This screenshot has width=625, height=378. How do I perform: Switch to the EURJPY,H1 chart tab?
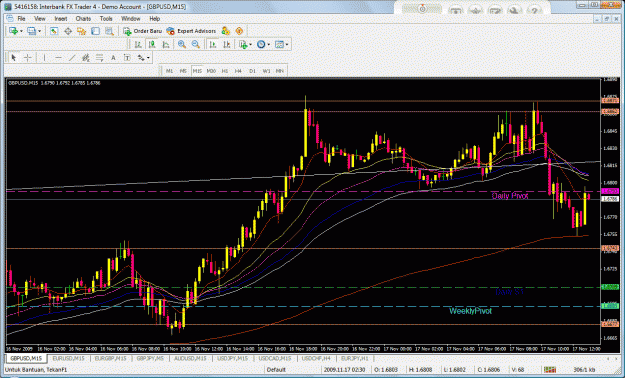(355, 358)
